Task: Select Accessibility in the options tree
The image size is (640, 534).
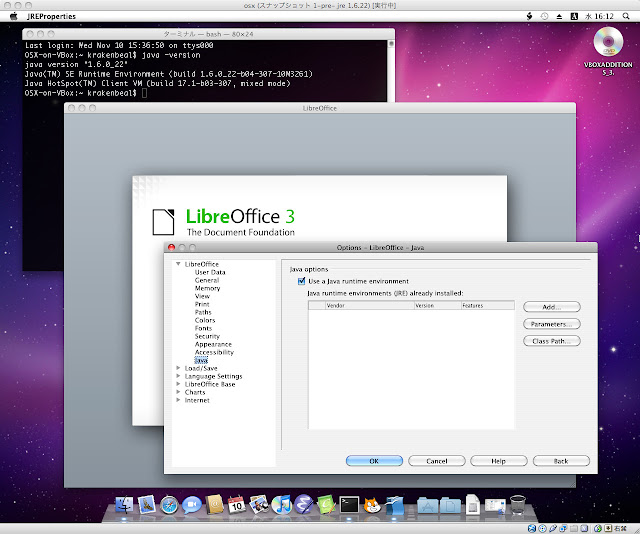Action: (214, 352)
